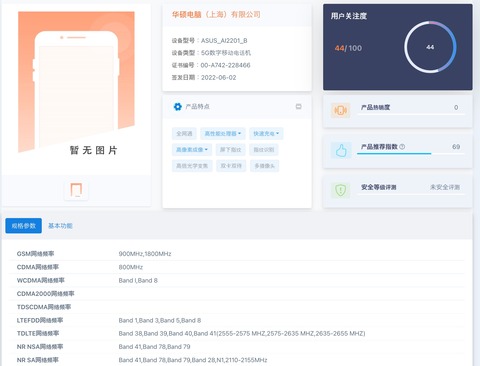Click the 屏下指纹 feature tag
Viewport: 480px width, 366px height.
tap(230, 150)
